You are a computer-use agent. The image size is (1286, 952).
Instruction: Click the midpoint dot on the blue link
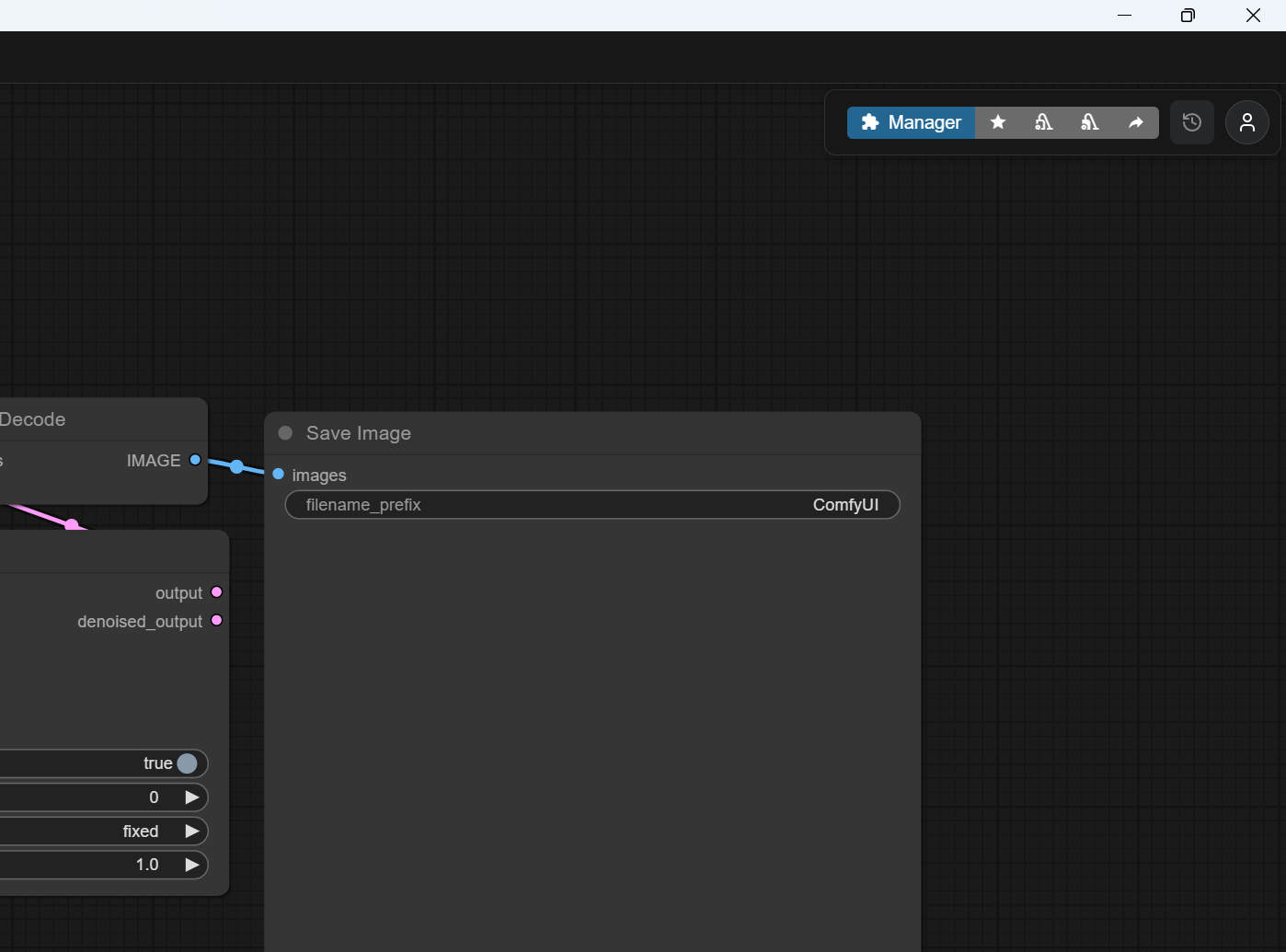(x=237, y=467)
